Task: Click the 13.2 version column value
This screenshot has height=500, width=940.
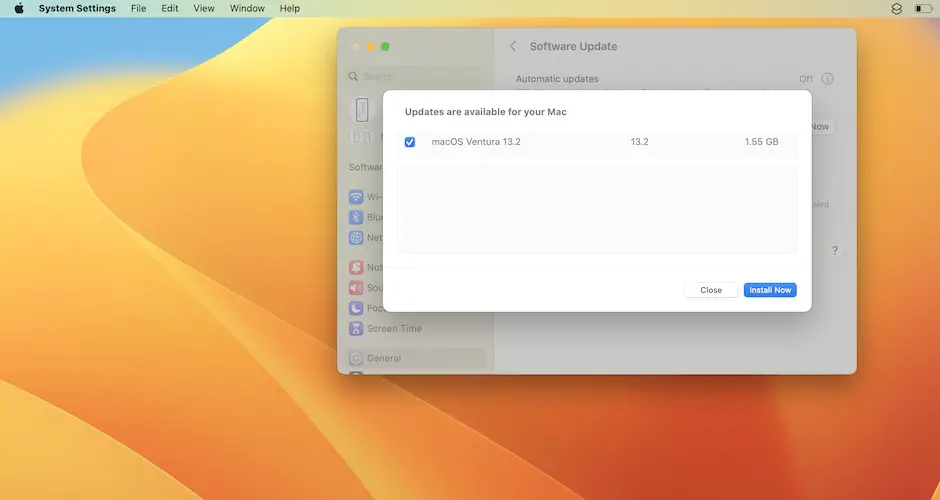Action: coord(639,142)
